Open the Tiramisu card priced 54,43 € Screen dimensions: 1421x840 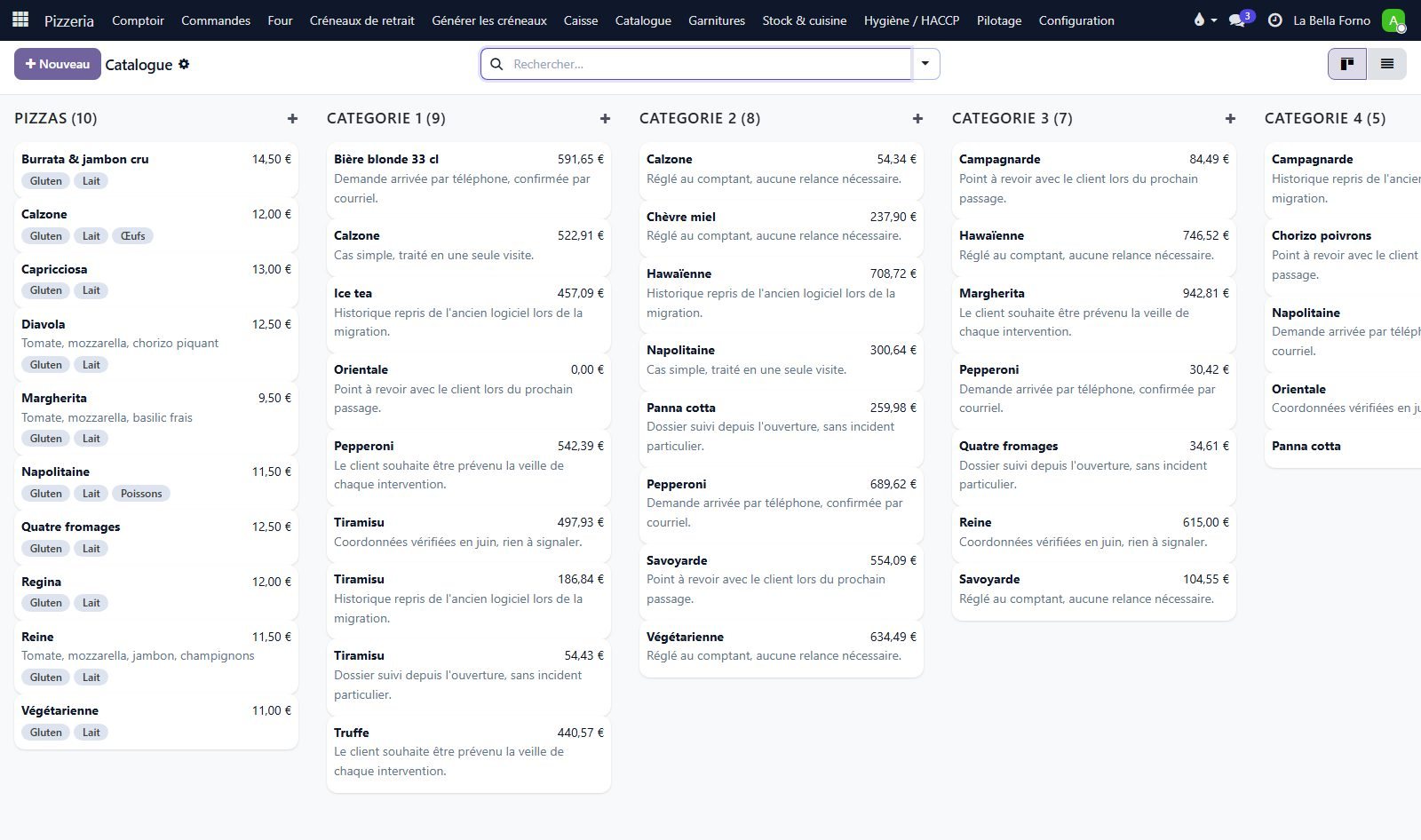pyautogui.click(x=469, y=677)
